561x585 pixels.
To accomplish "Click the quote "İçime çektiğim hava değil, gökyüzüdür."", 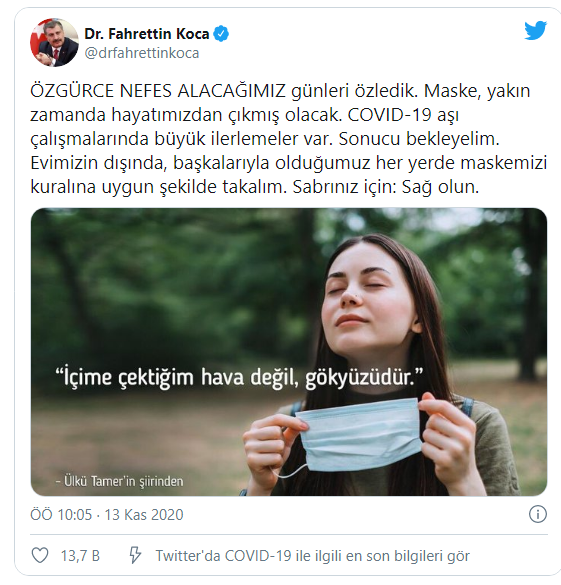I will coord(239,377).
